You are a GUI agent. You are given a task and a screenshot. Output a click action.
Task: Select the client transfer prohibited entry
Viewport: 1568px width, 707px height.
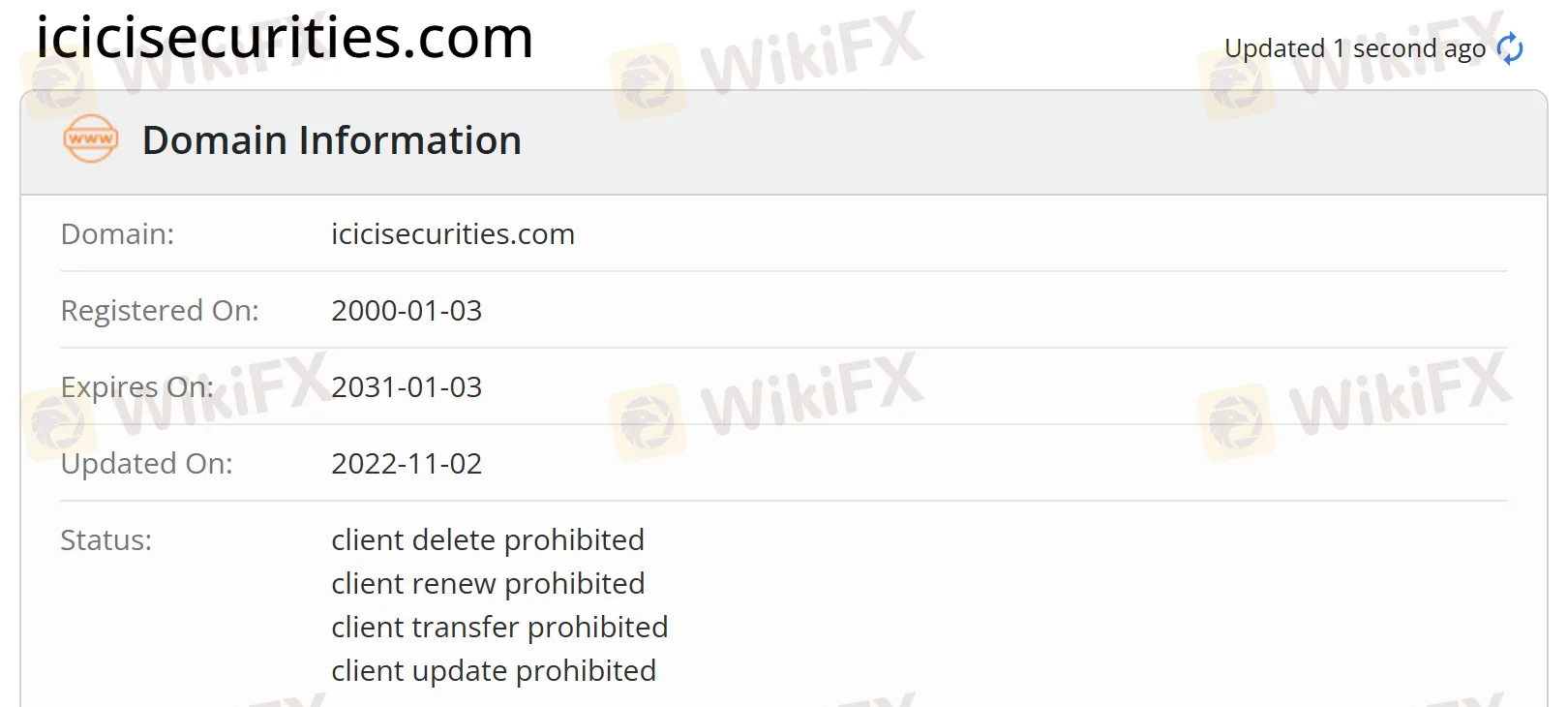click(499, 627)
